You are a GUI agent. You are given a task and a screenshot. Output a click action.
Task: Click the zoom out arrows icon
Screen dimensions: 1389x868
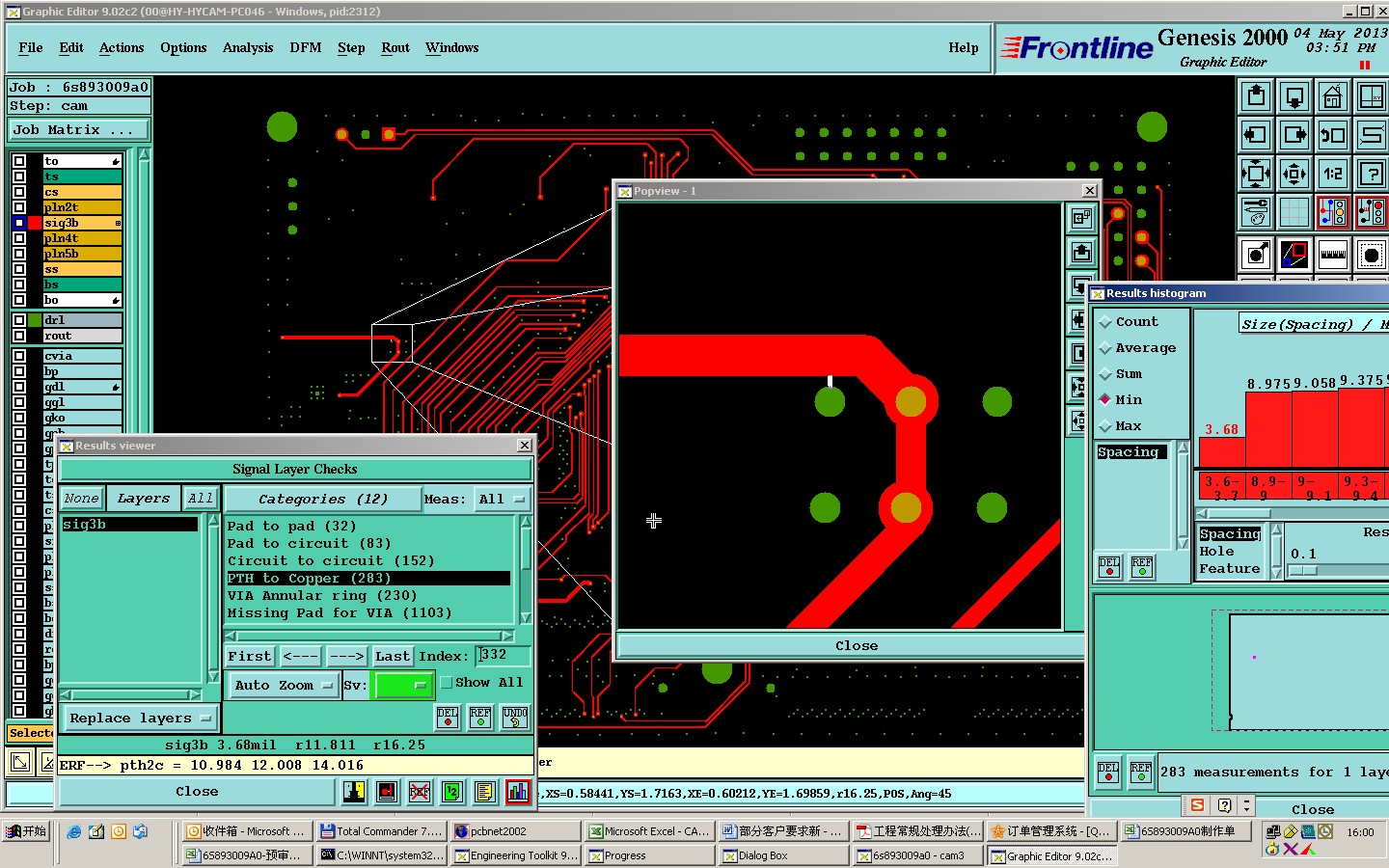1294,174
